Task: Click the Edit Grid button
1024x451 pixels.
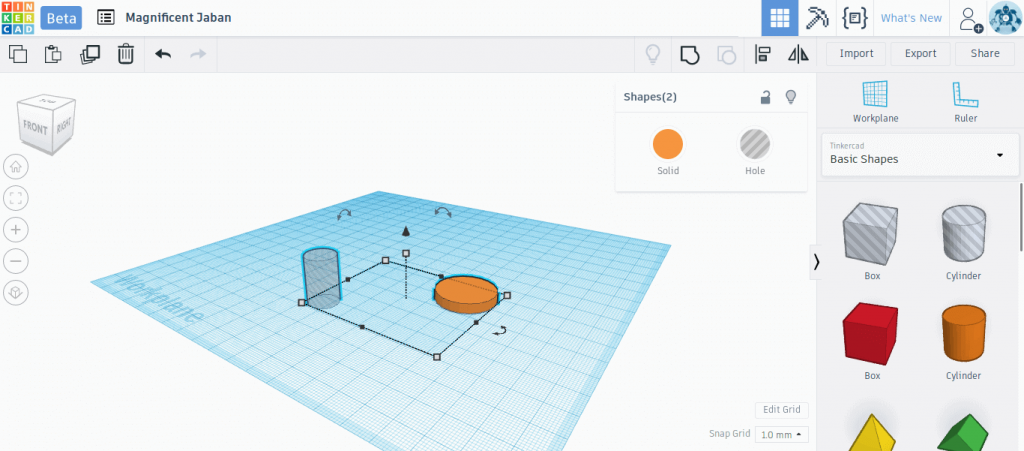Action: click(782, 410)
